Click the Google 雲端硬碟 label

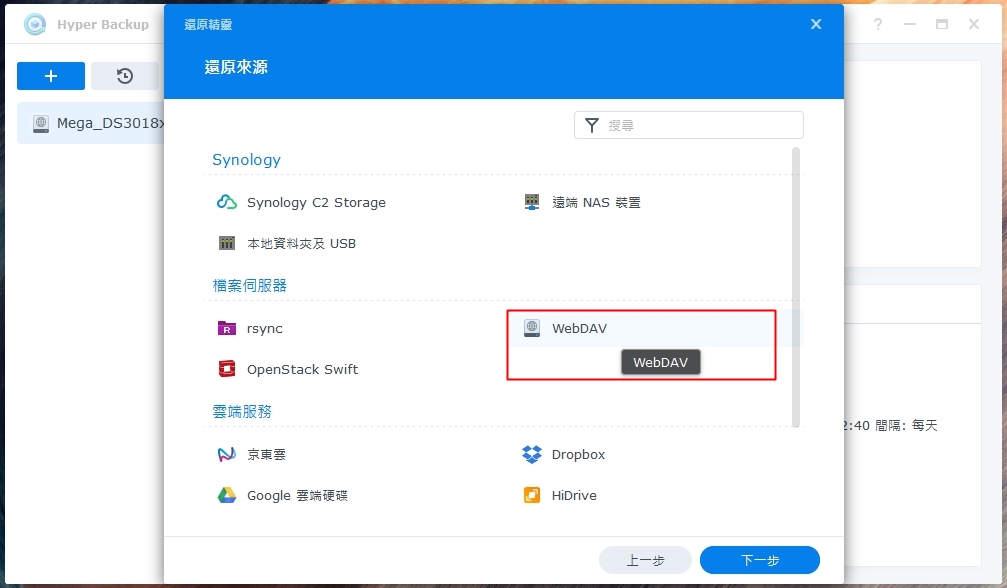click(x=297, y=496)
